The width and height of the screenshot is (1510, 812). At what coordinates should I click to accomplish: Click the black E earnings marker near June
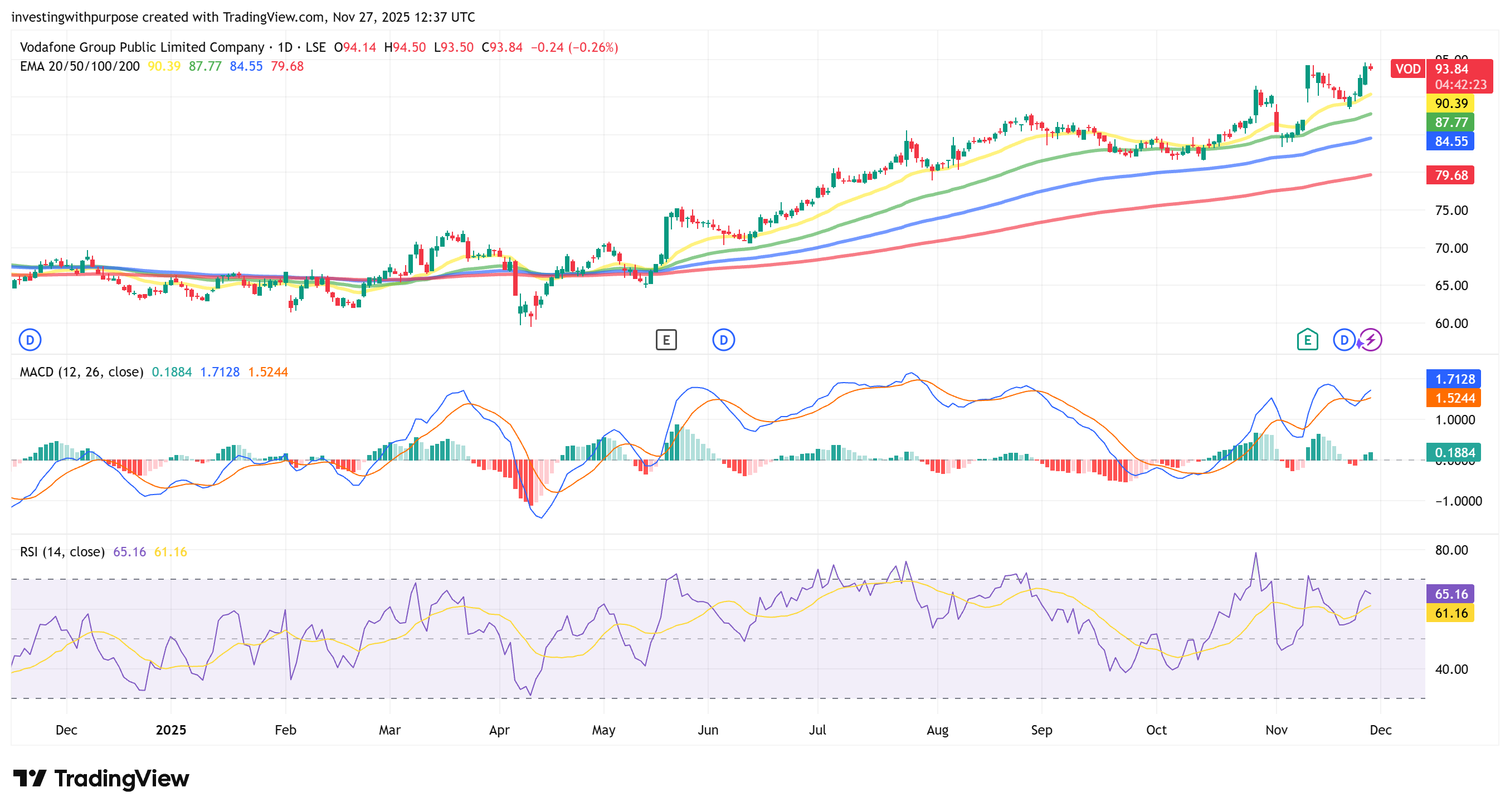[x=666, y=340]
